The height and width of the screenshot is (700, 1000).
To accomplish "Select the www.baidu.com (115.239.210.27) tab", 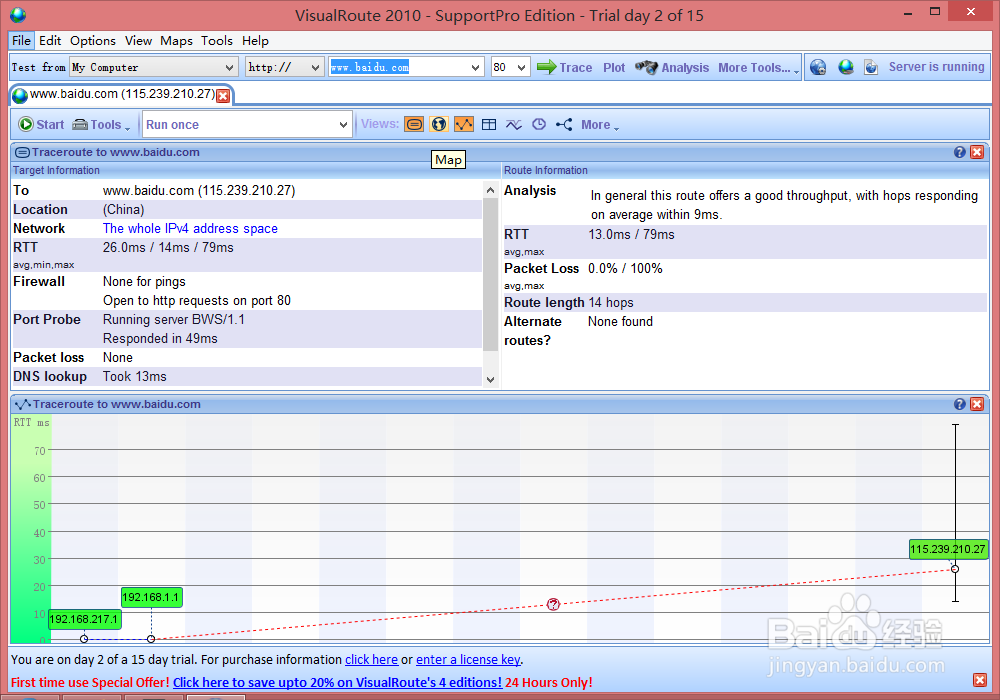I will (121, 94).
